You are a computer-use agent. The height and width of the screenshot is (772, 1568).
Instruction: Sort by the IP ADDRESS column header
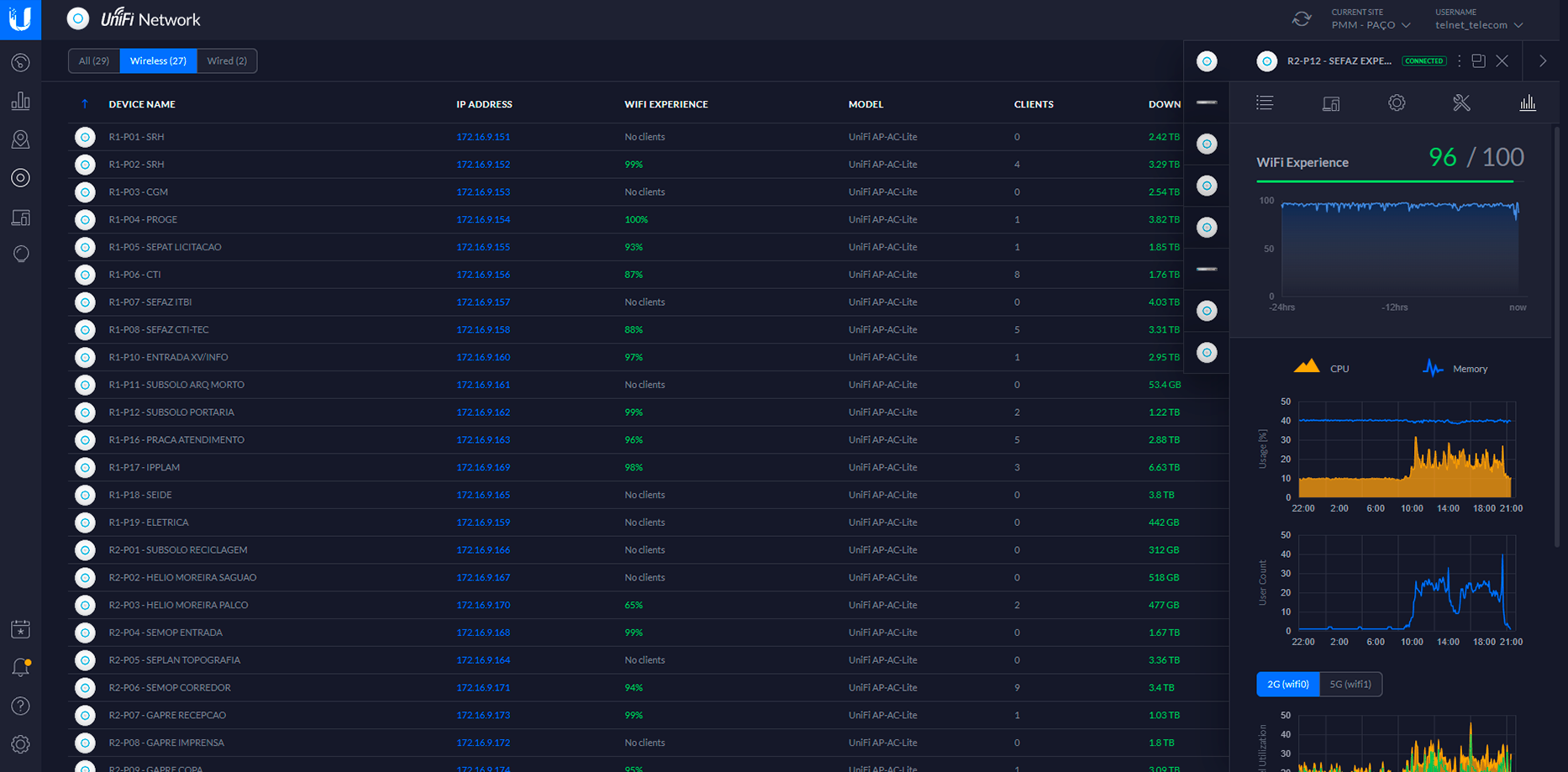[x=484, y=104]
